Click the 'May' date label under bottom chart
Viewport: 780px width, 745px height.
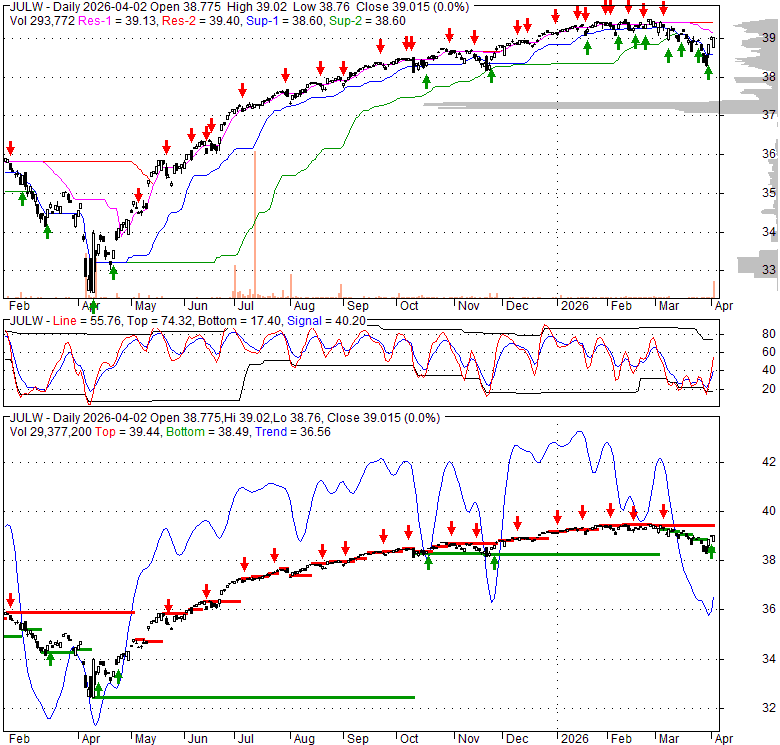[146, 739]
